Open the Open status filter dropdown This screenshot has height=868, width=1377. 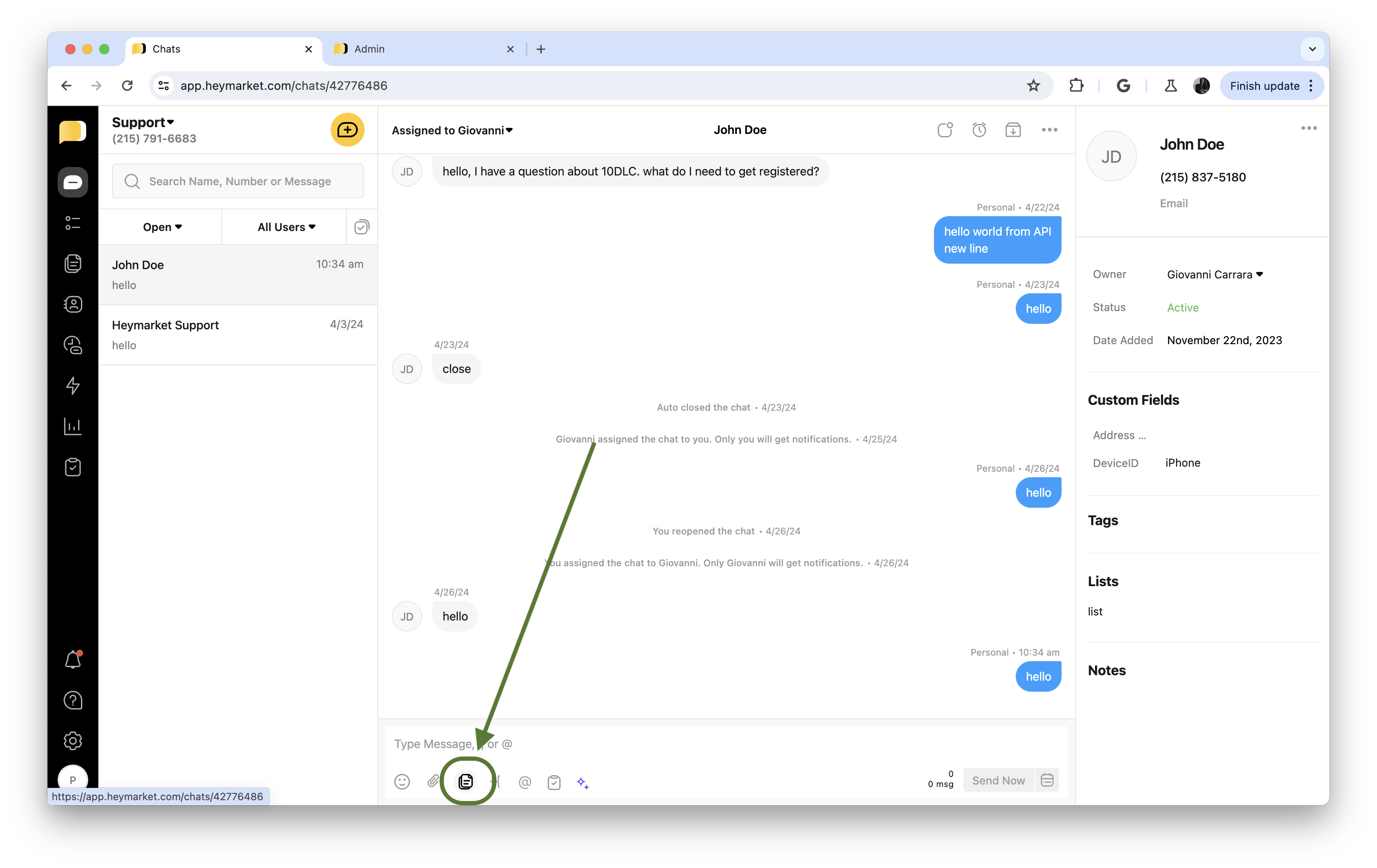[162, 227]
